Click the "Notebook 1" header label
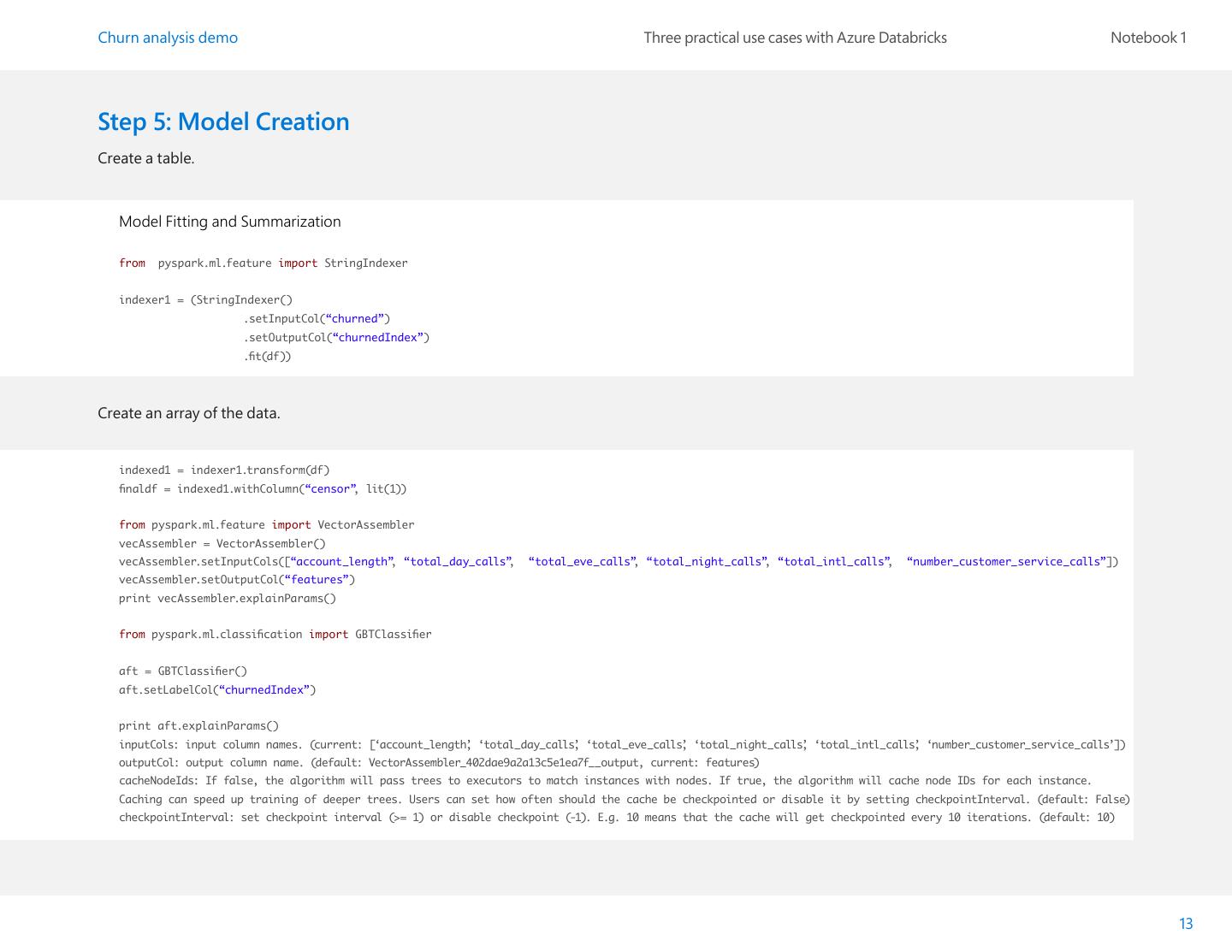Viewport: 1232px width, 952px height. pos(1147,38)
